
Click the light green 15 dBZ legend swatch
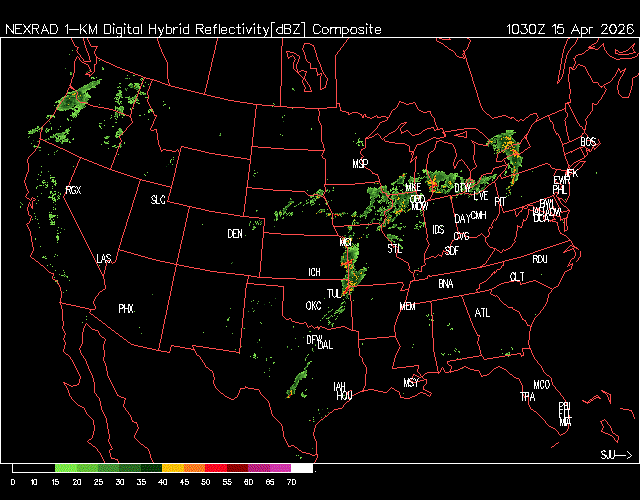pos(66,468)
